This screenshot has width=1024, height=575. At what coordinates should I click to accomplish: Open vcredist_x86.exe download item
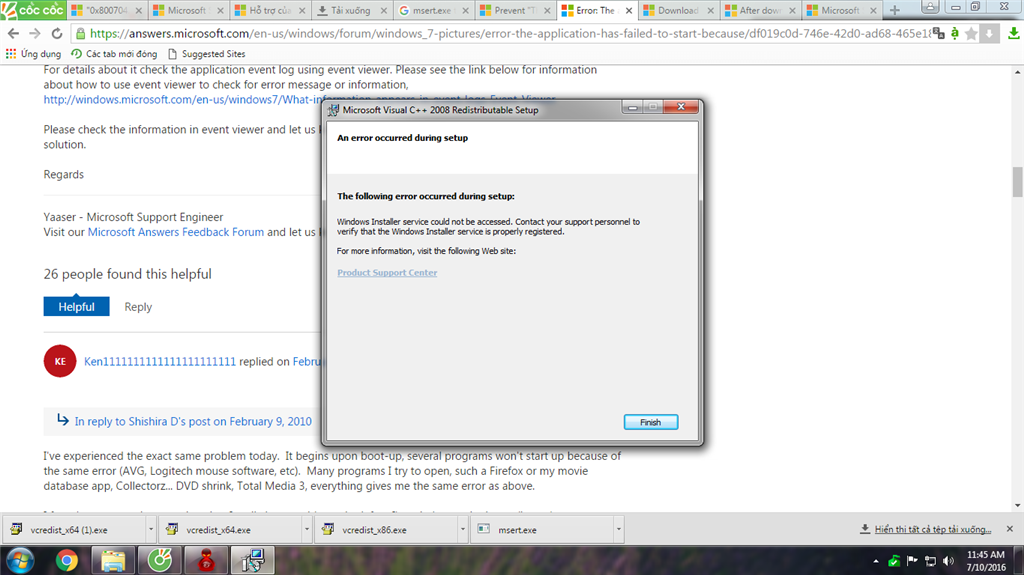coord(387,530)
